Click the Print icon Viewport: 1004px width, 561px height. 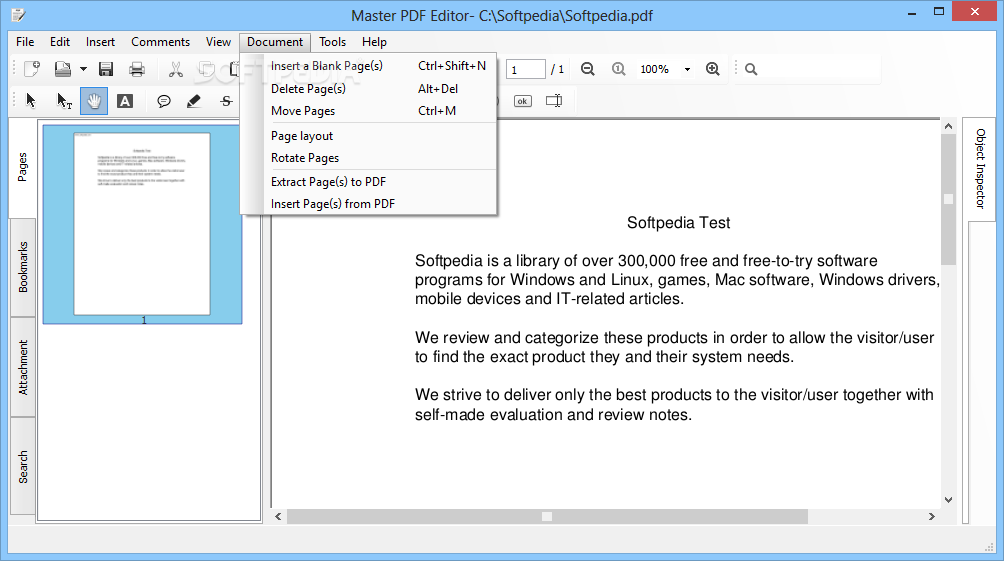(136, 69)
